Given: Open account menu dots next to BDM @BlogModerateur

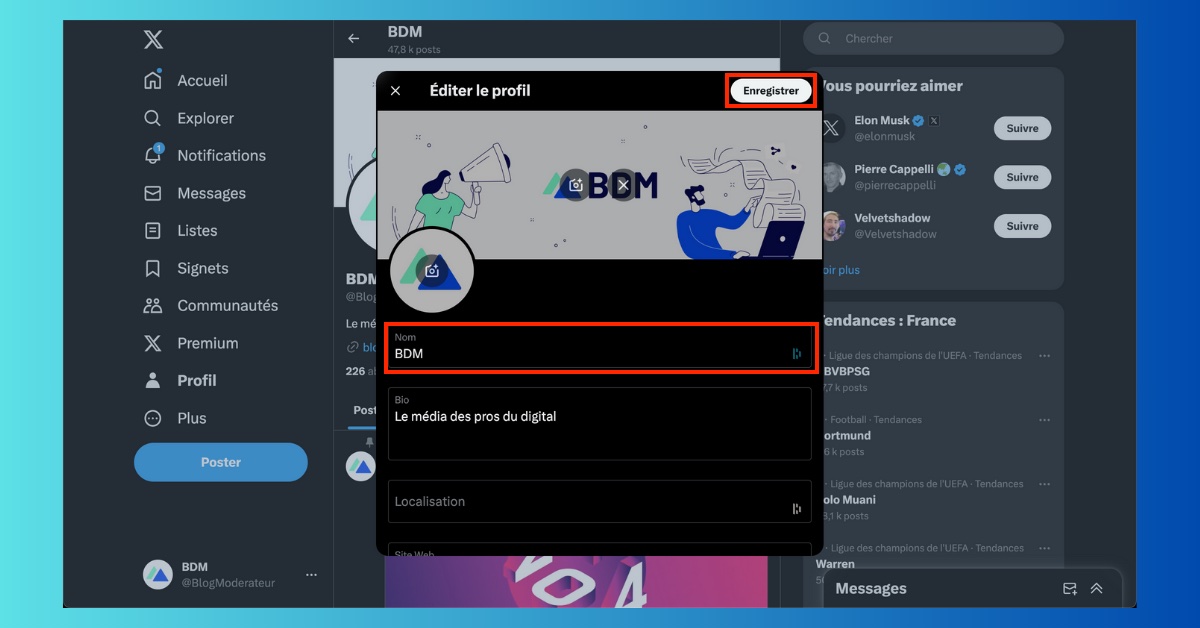Looking at the screenshot, I should (311, 575).
